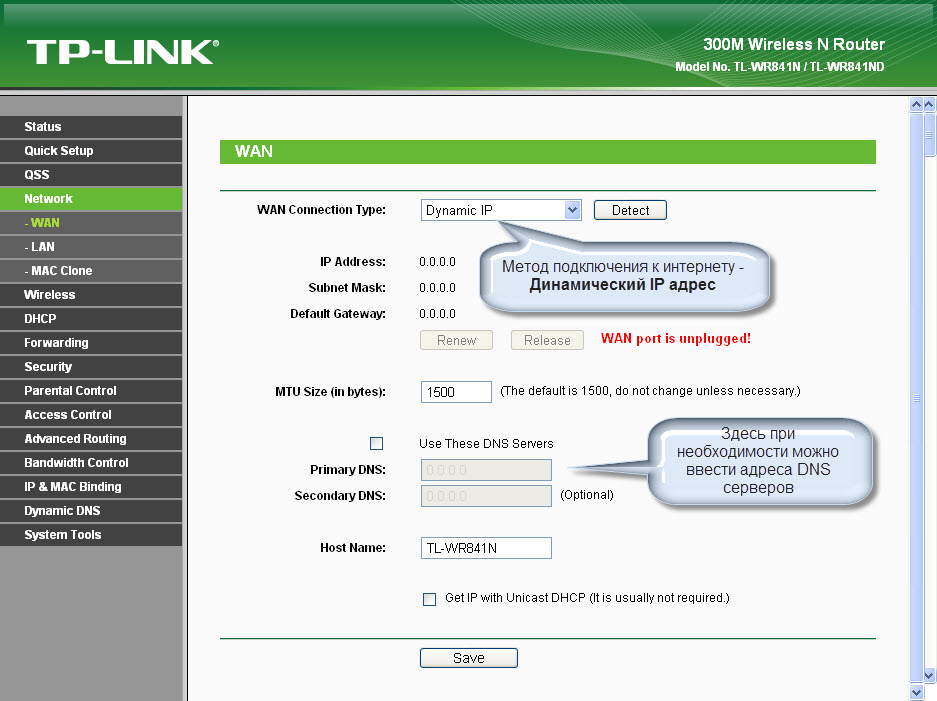Open Parental Control page
This screenshot has height=701, width=937.
(x=70, y=391)
